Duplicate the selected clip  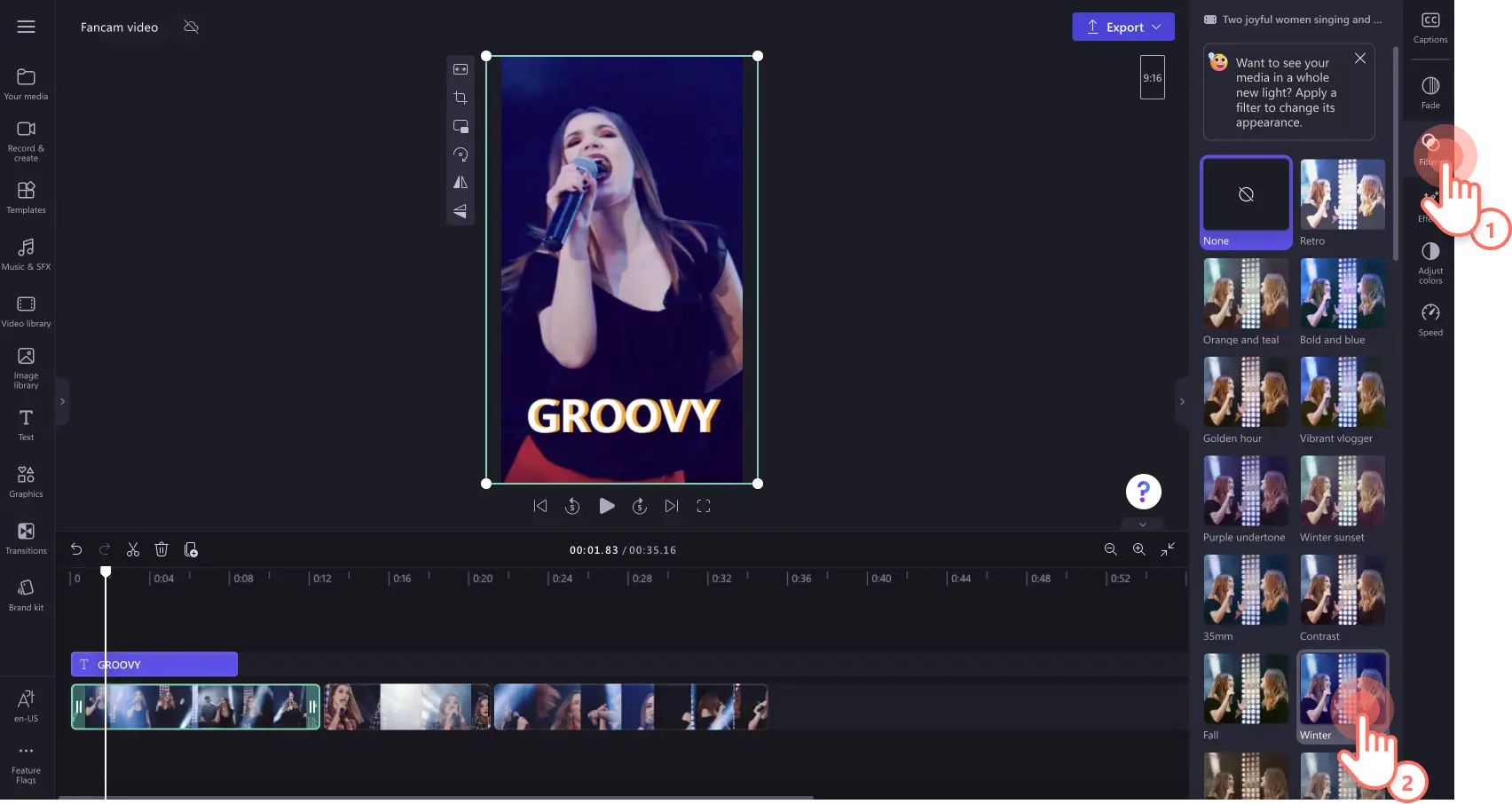(x=191, y=550)
